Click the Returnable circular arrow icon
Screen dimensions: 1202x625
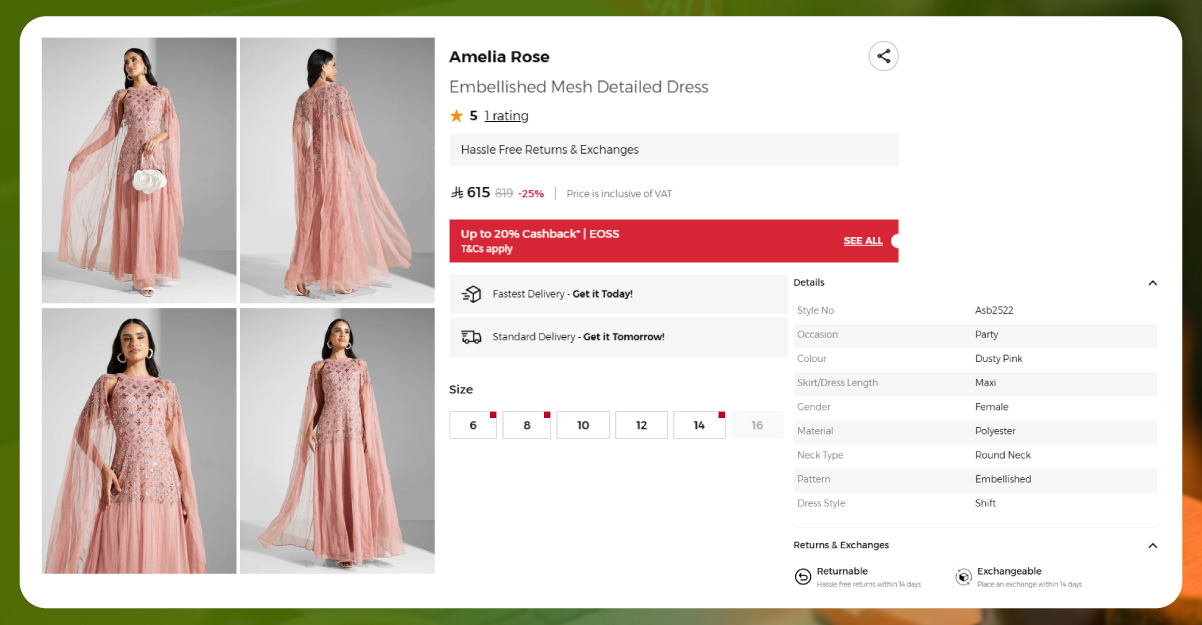[803, 577]
